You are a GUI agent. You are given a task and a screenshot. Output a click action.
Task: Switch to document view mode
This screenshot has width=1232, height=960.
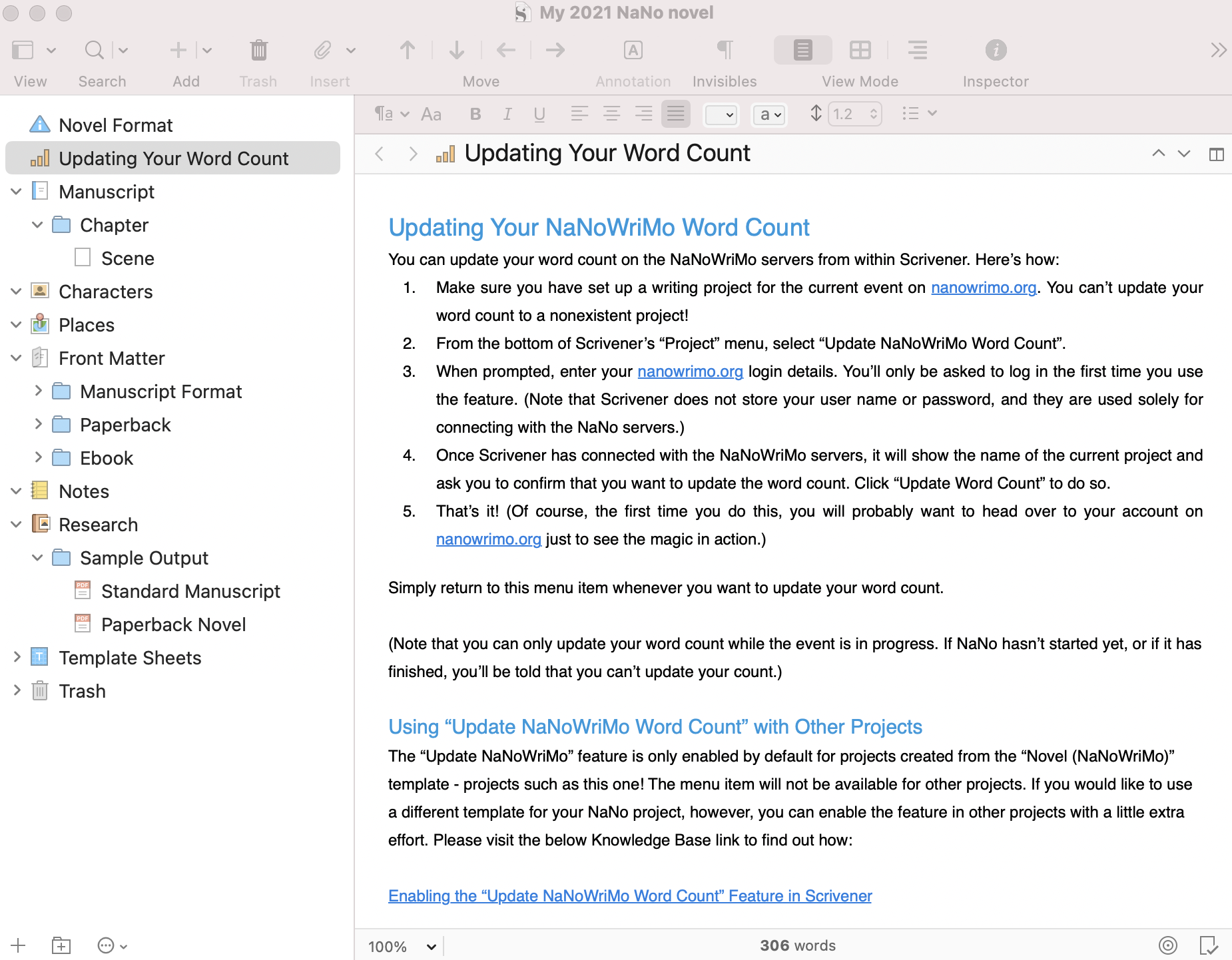[803, 50]
